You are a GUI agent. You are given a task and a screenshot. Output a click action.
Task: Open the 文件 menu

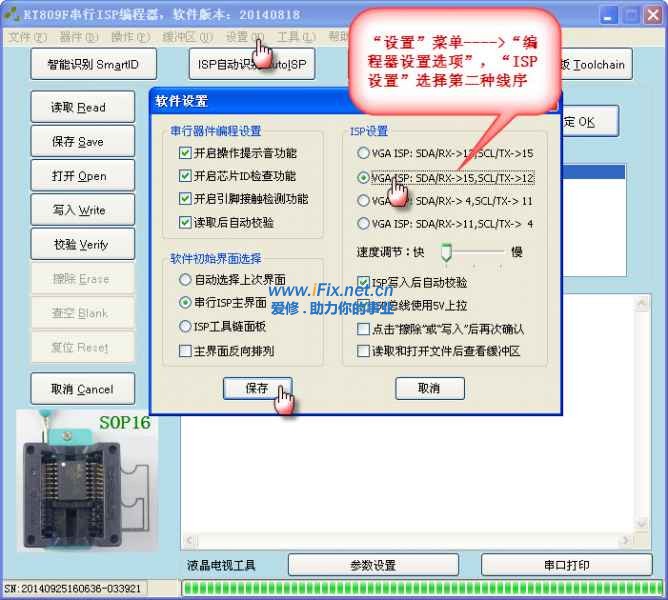click(x=27, y=37)
